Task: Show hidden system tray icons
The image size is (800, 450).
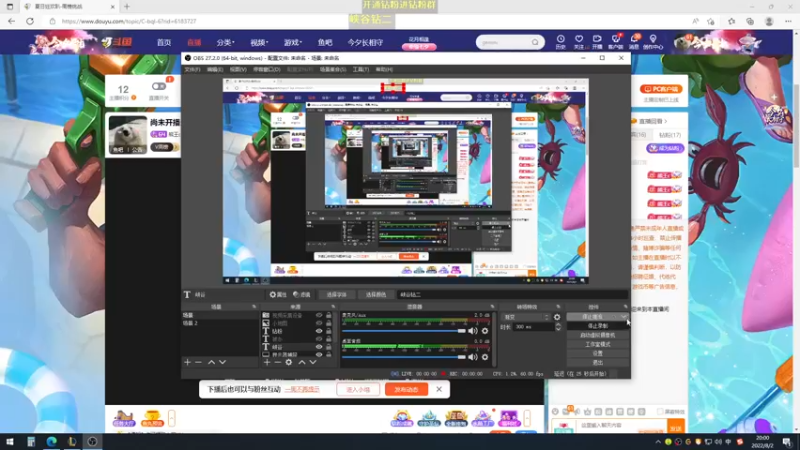Action: tap(658, 442)
